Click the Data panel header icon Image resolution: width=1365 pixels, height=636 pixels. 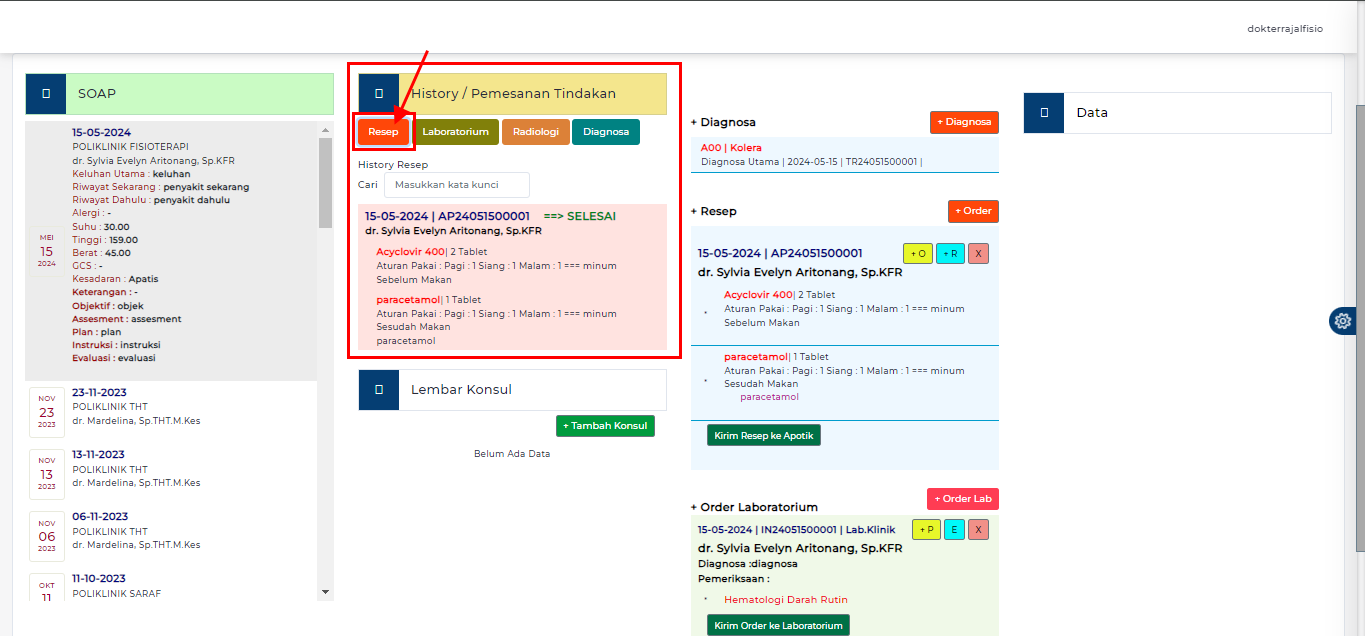pyautogui.click(x=1044, y=113)
